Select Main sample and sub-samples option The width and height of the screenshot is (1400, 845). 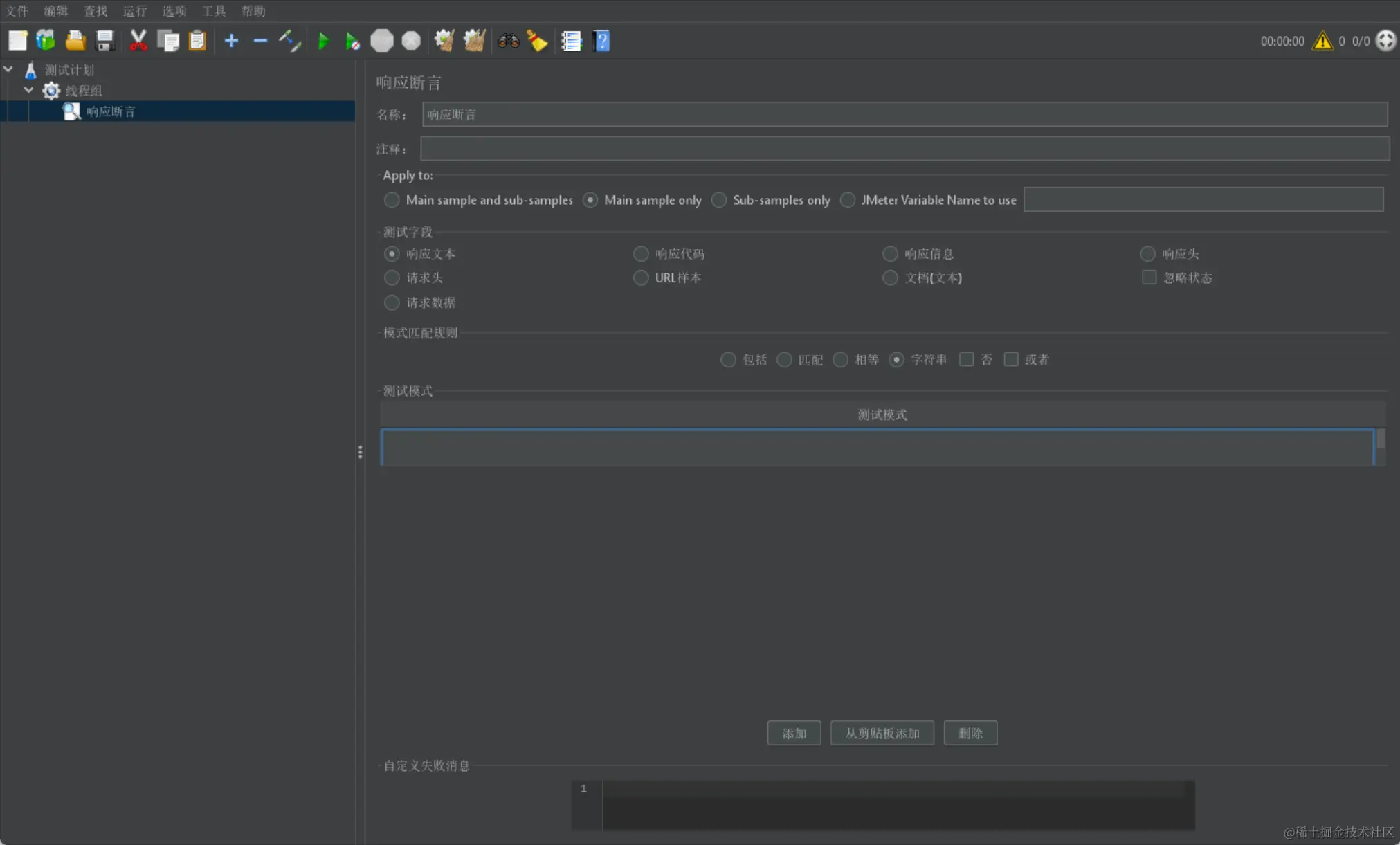(x=392, y=200)
